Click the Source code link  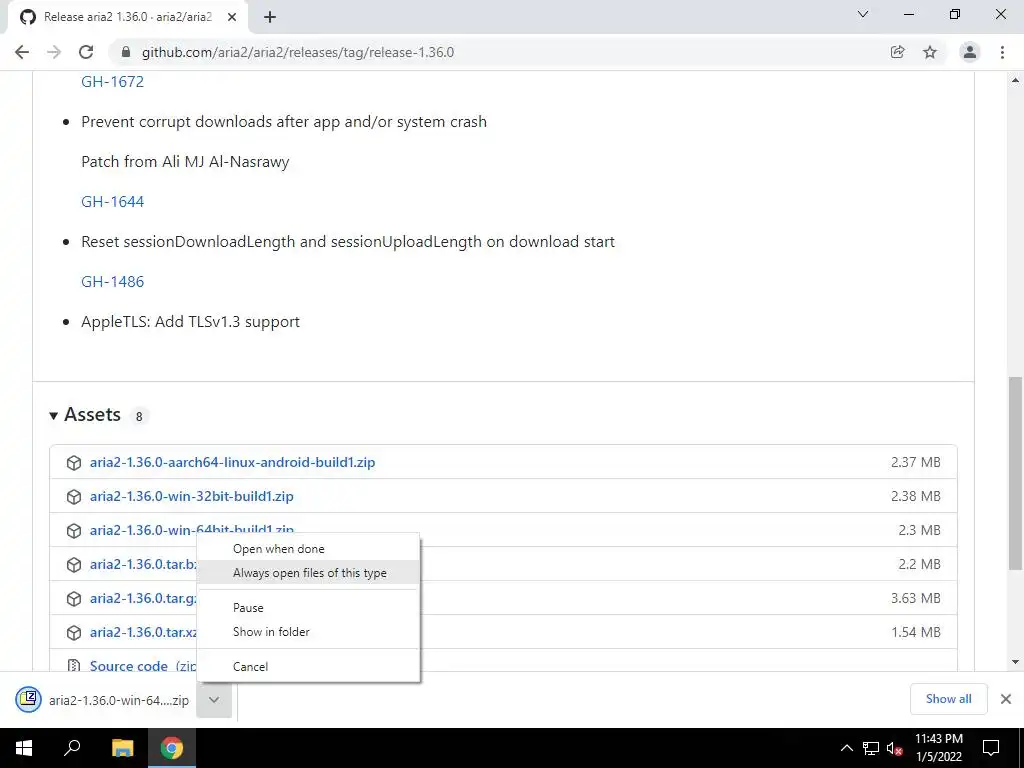coord(129,665)
